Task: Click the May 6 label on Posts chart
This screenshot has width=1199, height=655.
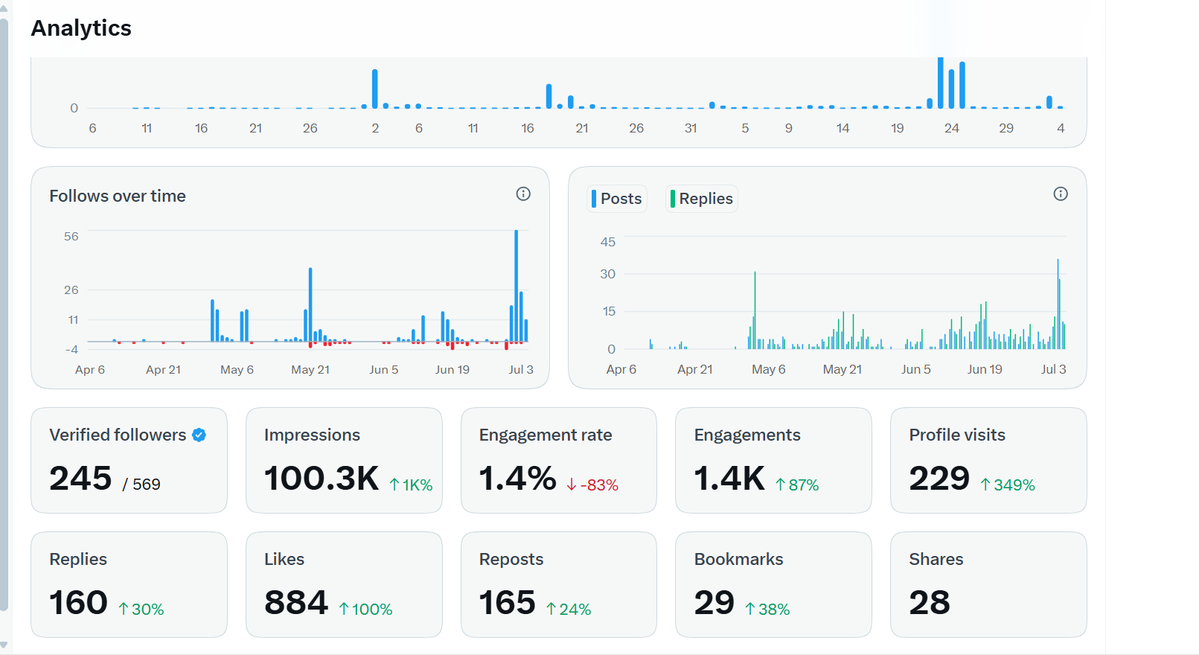Action: pos(768,370)
